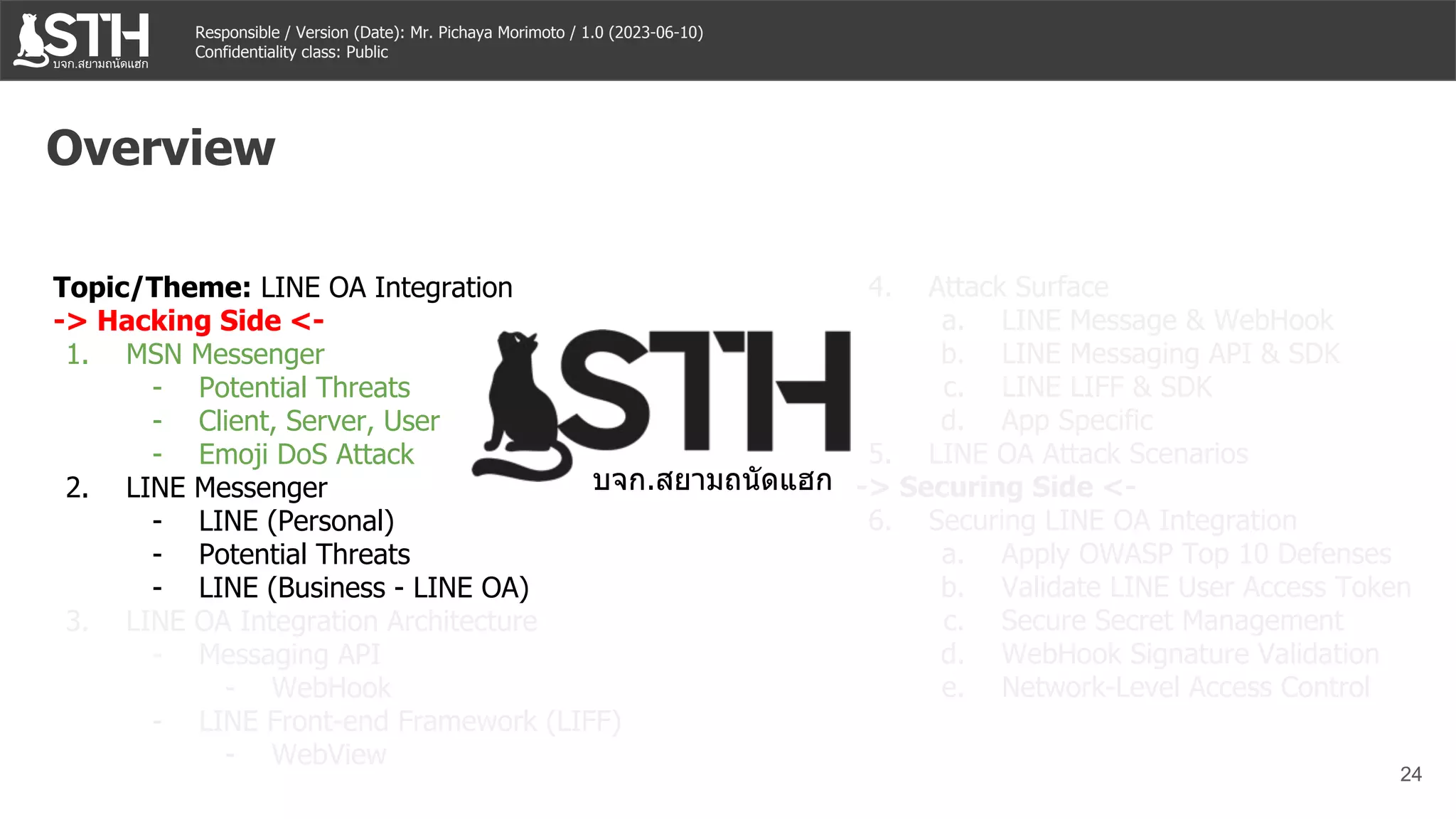Click the Webhook Signature Validation item

point(1189,654)
